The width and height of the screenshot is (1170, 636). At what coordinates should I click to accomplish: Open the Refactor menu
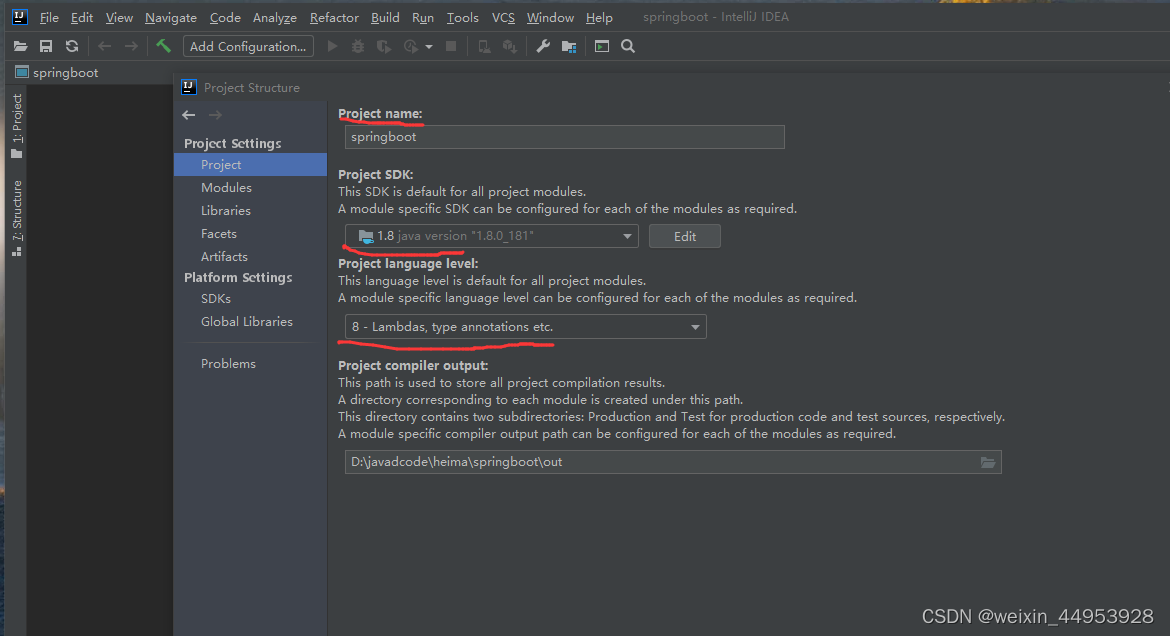coord(334,17)
